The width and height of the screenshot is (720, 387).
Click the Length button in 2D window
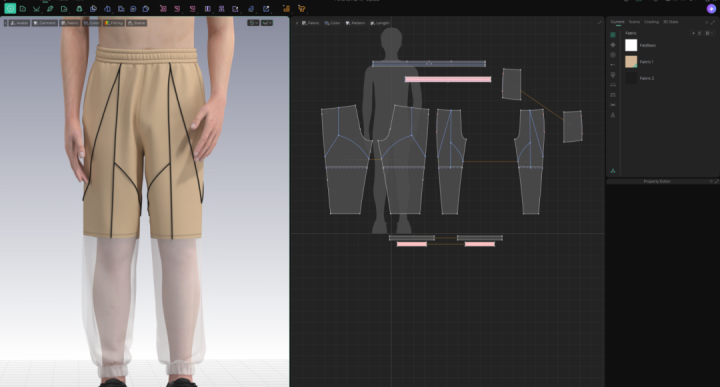coord(380,22)
